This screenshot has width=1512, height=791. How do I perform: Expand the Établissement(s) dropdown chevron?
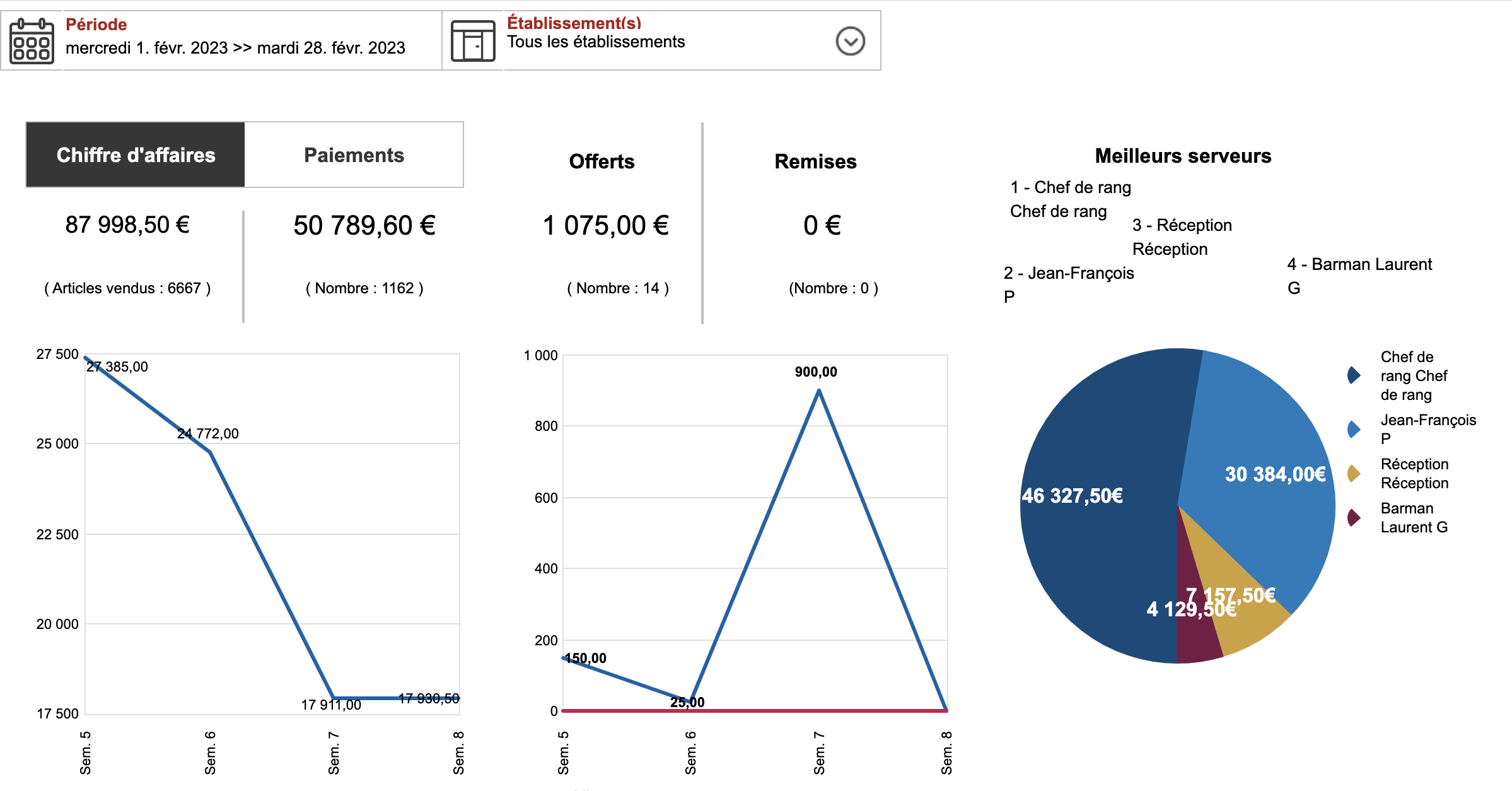point(850,42)
